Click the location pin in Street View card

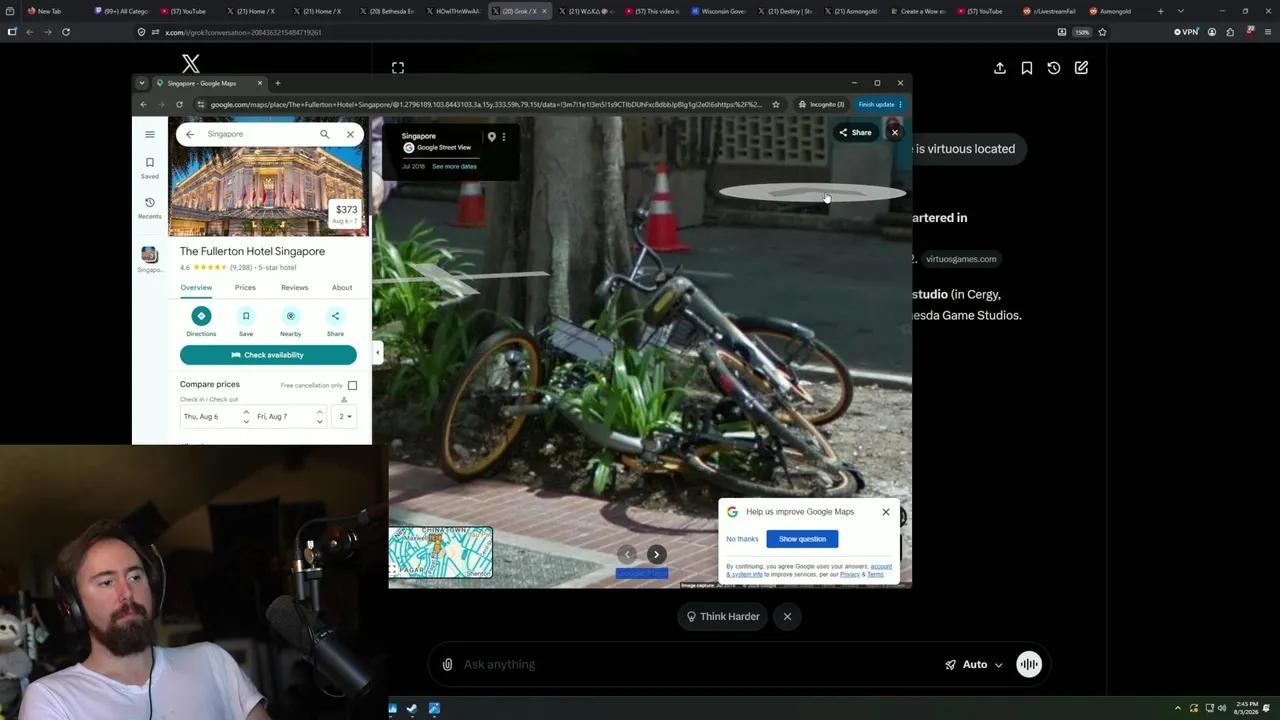[x=491, y=137]
